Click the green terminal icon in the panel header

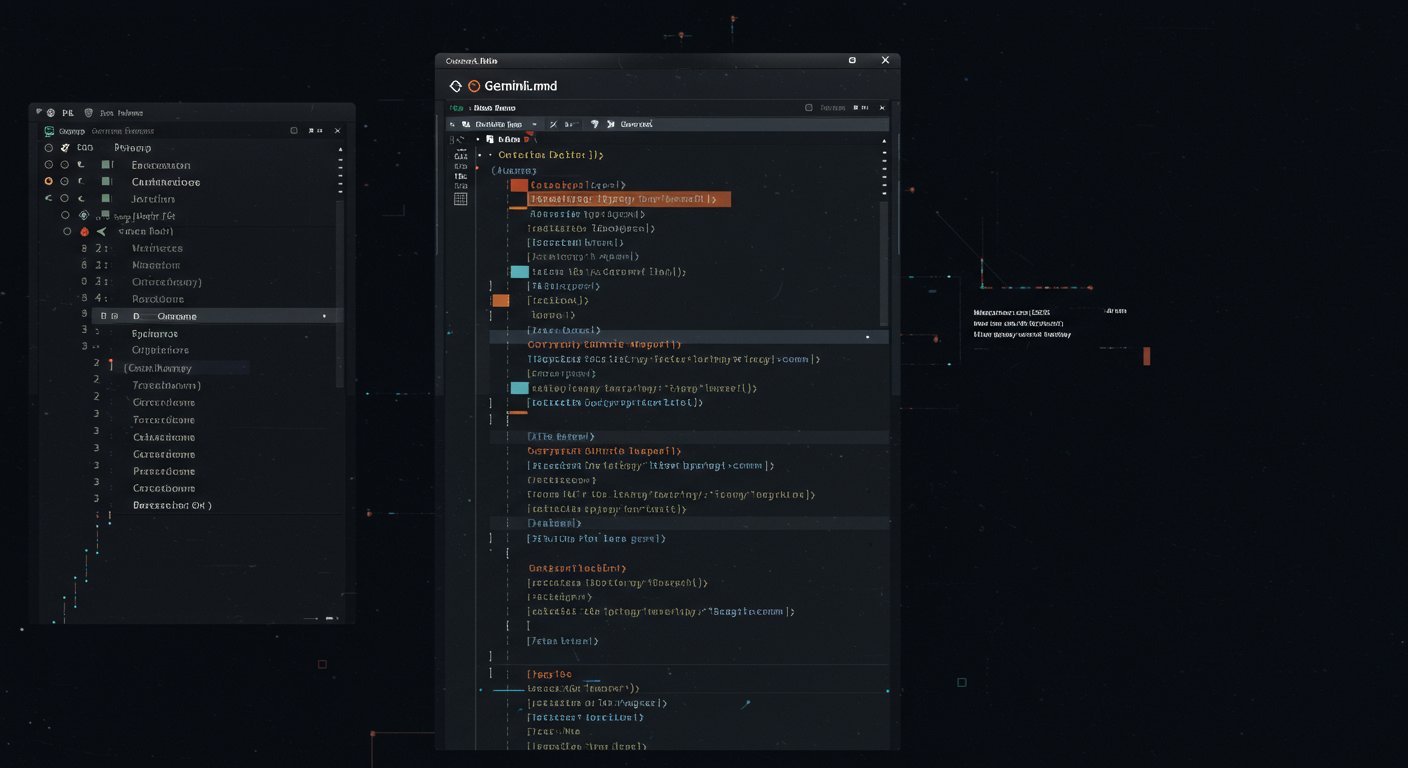49,130
